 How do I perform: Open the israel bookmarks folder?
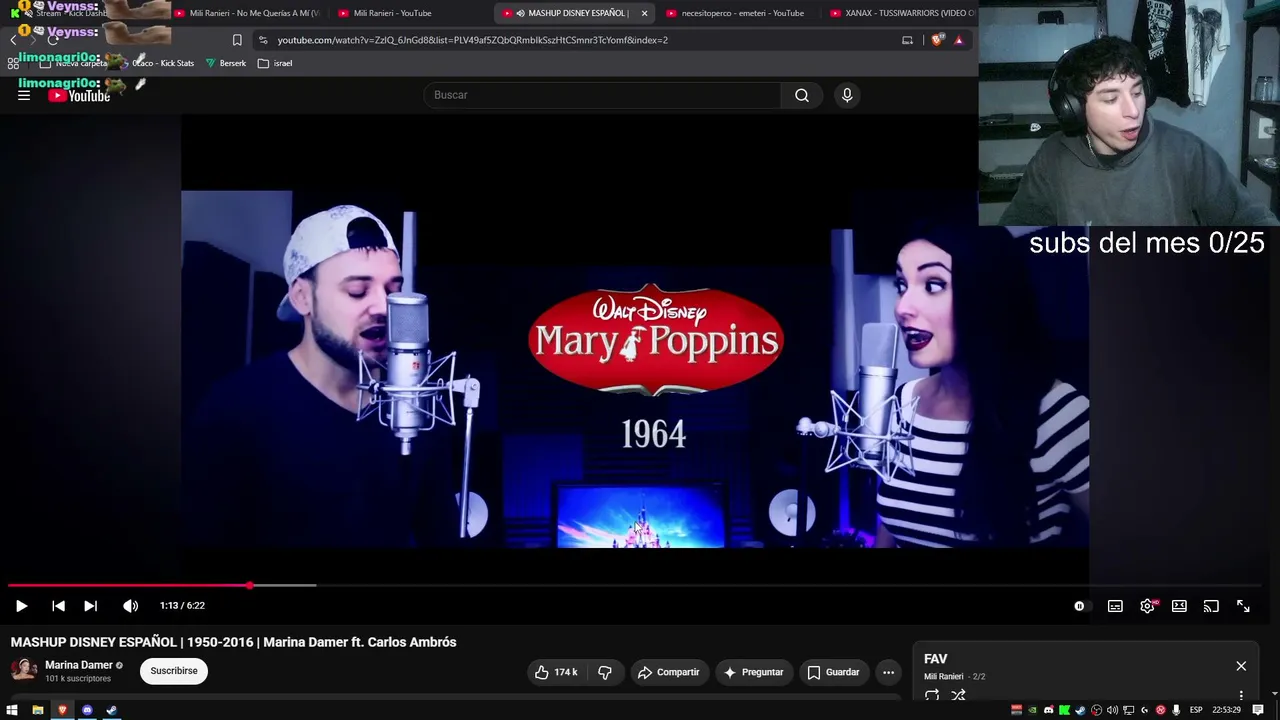coord(275,63)
